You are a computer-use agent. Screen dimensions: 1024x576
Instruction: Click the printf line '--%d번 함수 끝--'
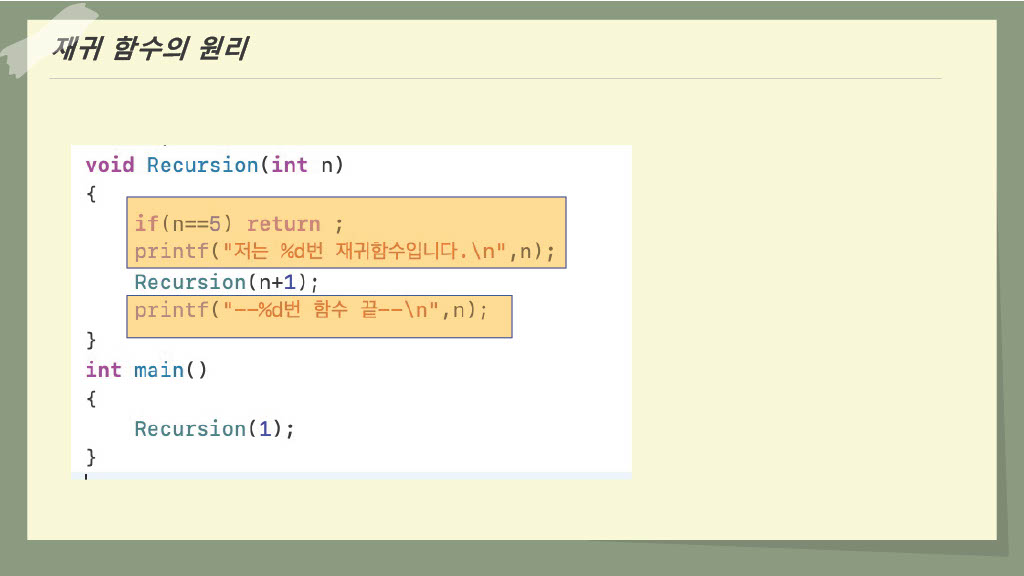click(x=311, y=310)
